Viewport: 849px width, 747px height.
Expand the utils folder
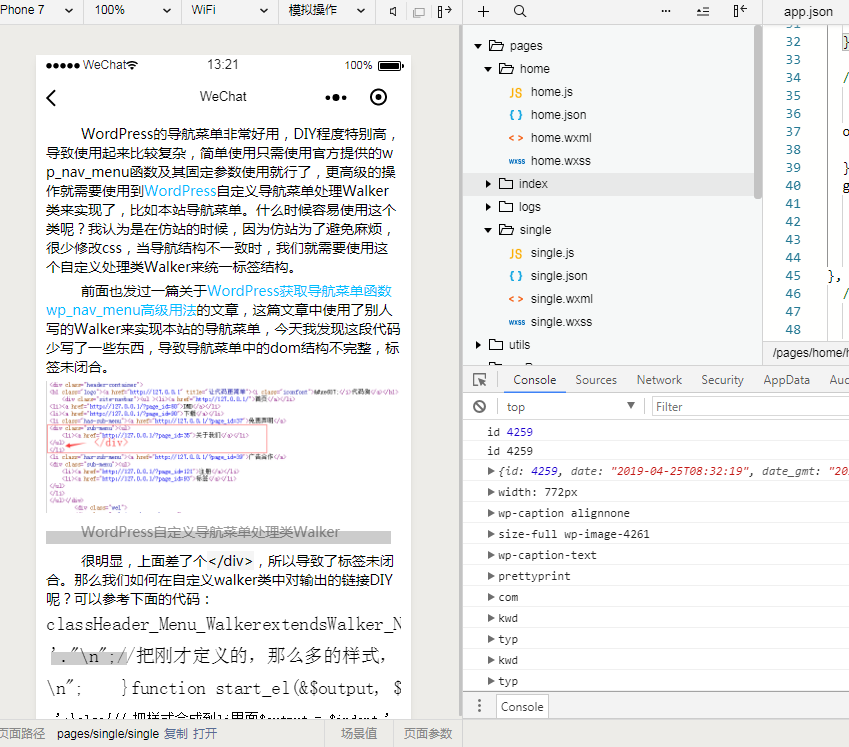coord(478,345)
